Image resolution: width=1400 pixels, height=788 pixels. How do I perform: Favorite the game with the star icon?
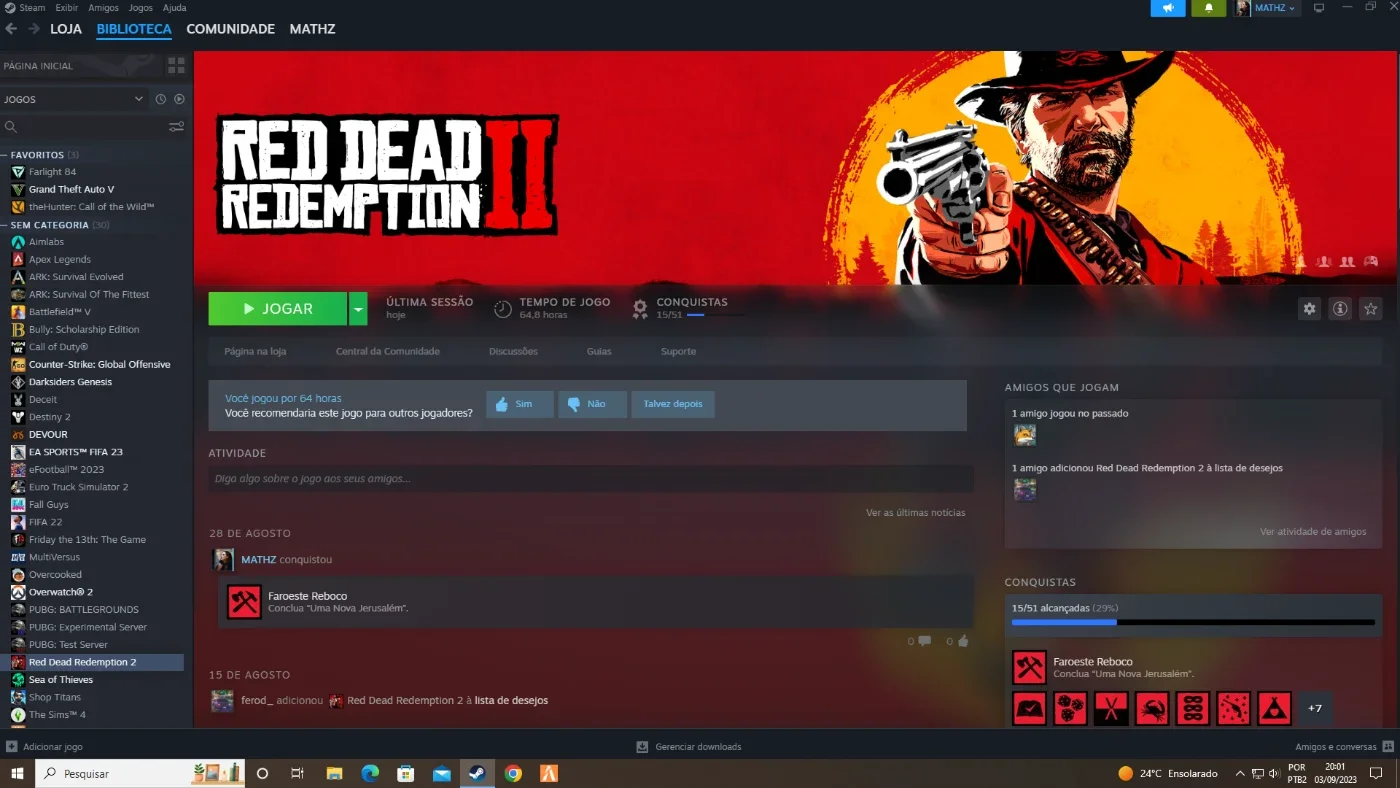[x=1371, y=309]
